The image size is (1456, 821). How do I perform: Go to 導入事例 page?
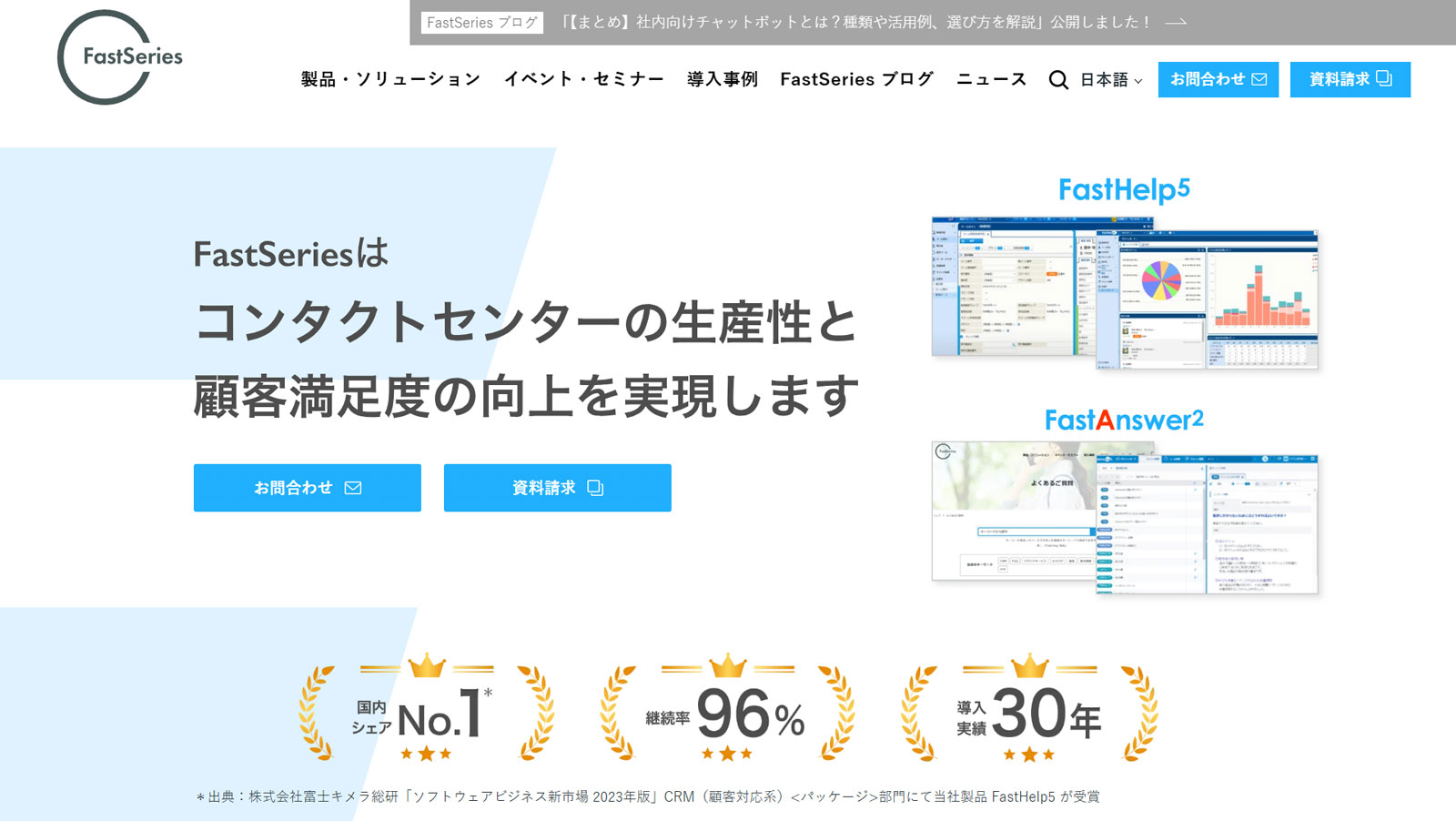click(x=723, y=79)
